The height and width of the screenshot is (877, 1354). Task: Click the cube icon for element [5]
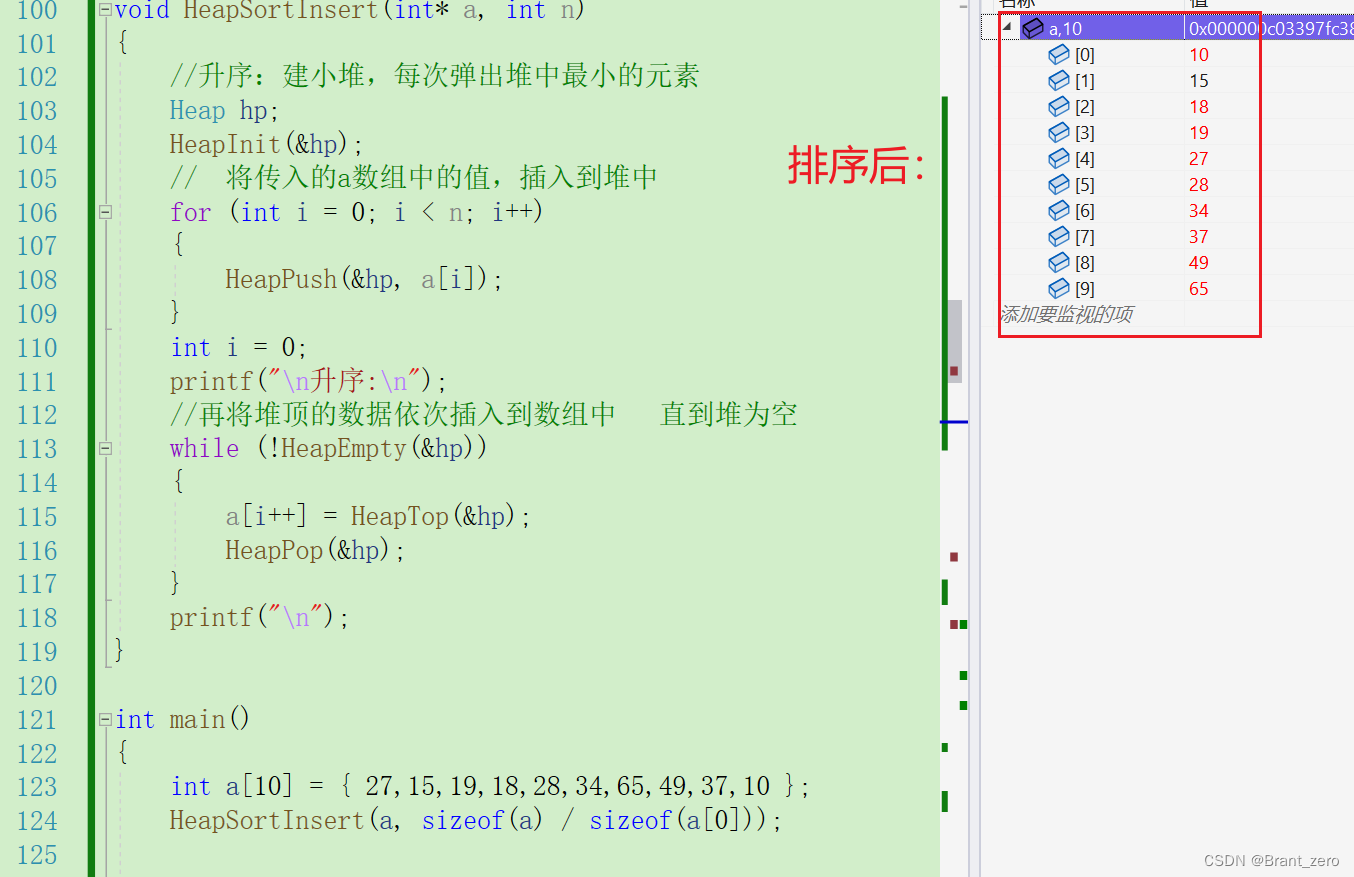[x=1059, y=185]
